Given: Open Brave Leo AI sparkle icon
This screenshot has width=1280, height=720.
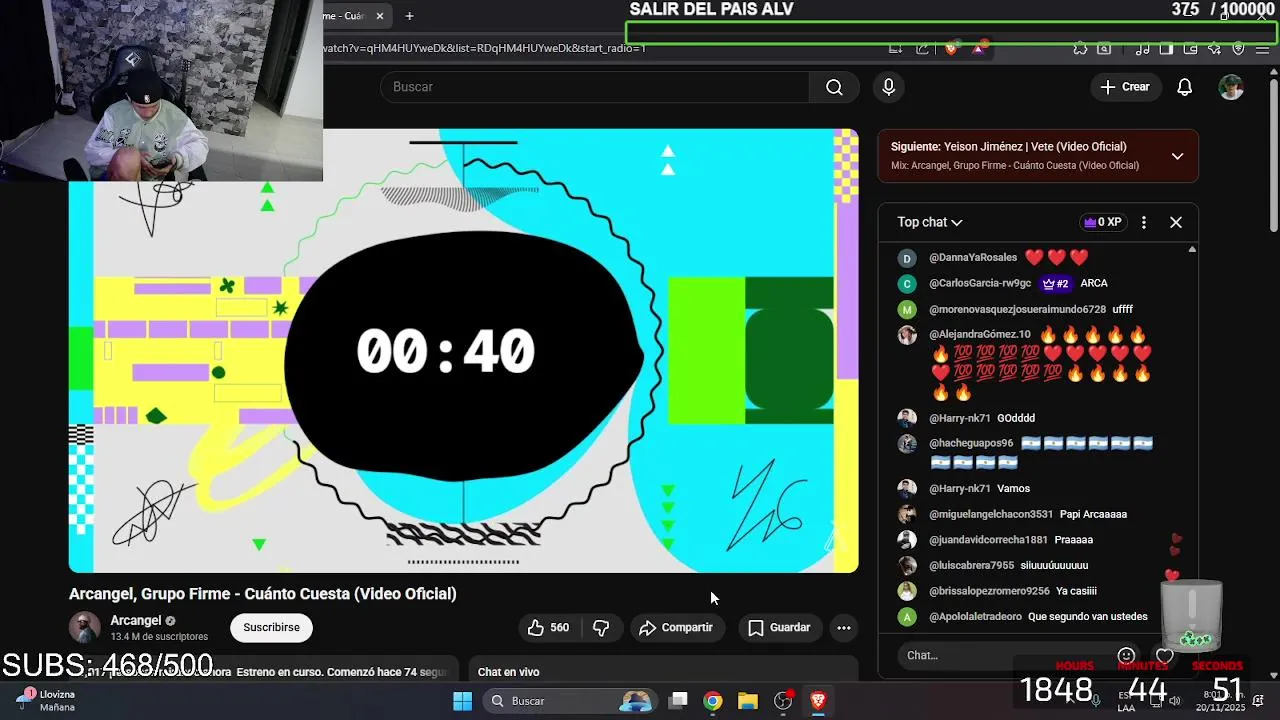Looking at the screenshot, I should (1214, 48).
